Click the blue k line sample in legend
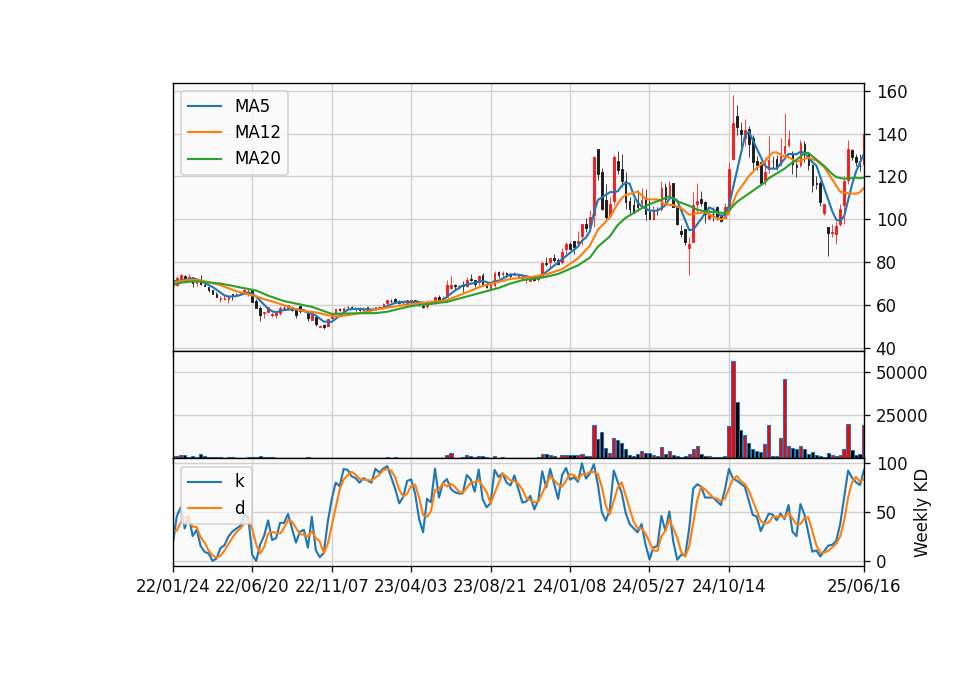The image size is (960, 690). pyautogui.click(x=204, y=482)
